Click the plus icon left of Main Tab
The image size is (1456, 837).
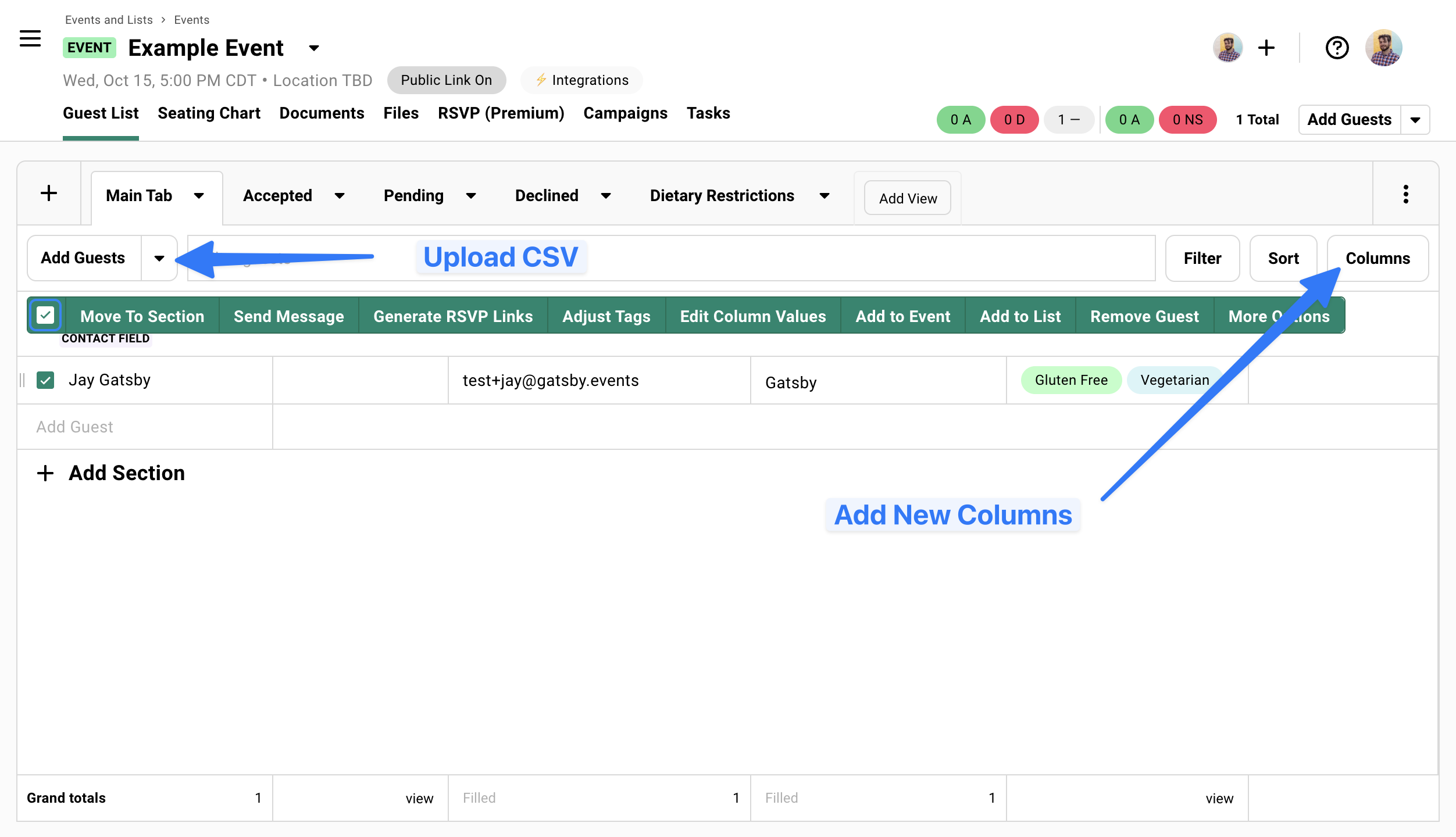point(49,194)
